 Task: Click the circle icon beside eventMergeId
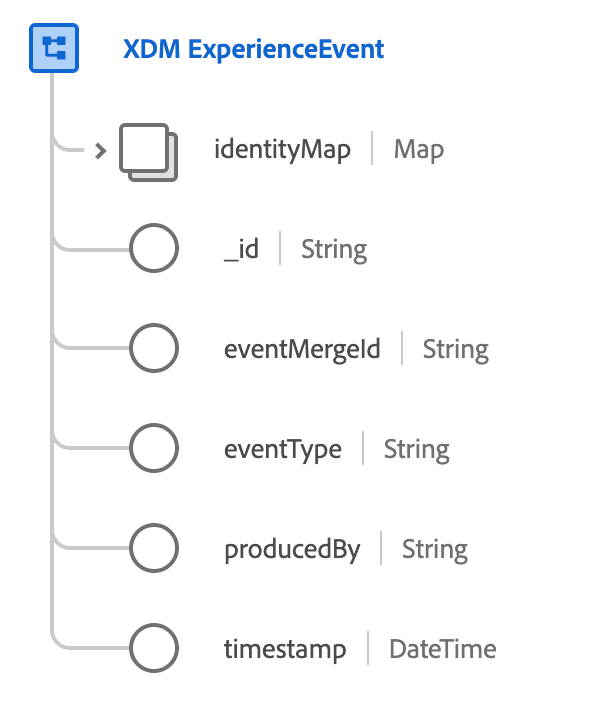154,348
